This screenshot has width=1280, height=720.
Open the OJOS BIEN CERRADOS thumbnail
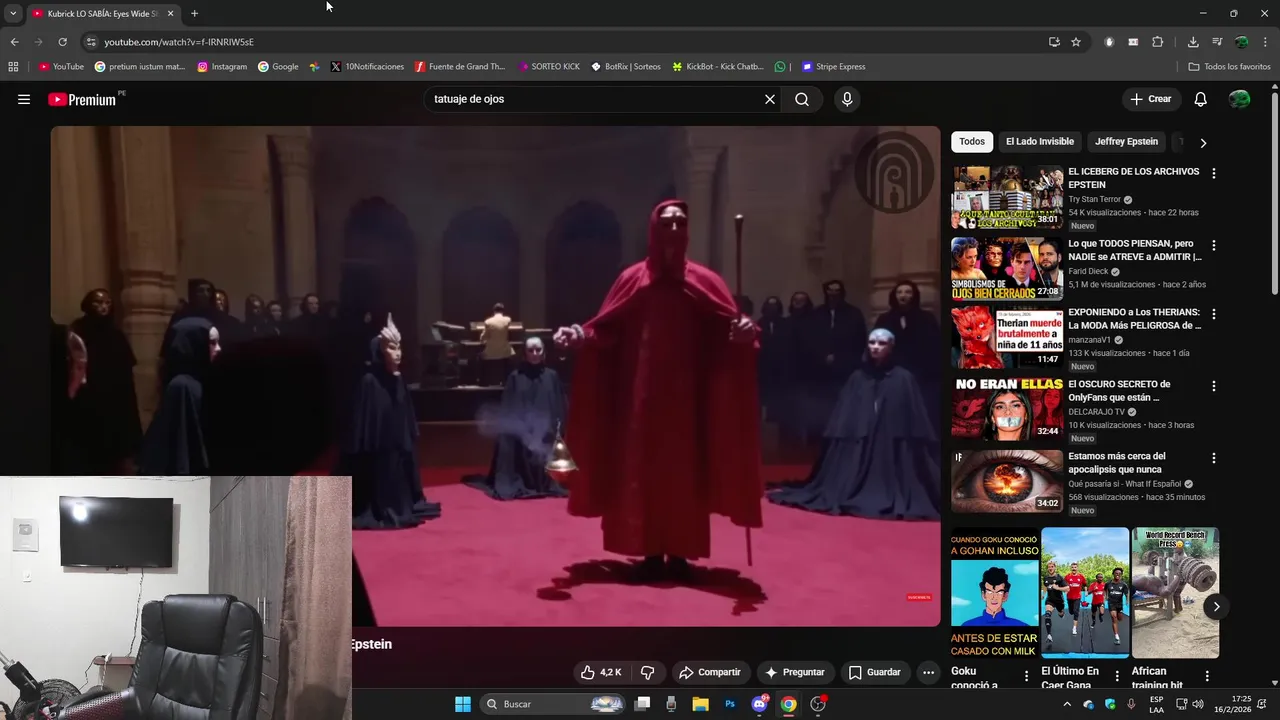coord(1007,268)
